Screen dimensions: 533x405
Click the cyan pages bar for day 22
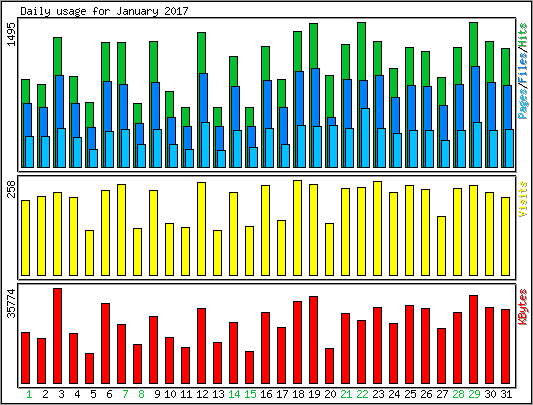365,138
